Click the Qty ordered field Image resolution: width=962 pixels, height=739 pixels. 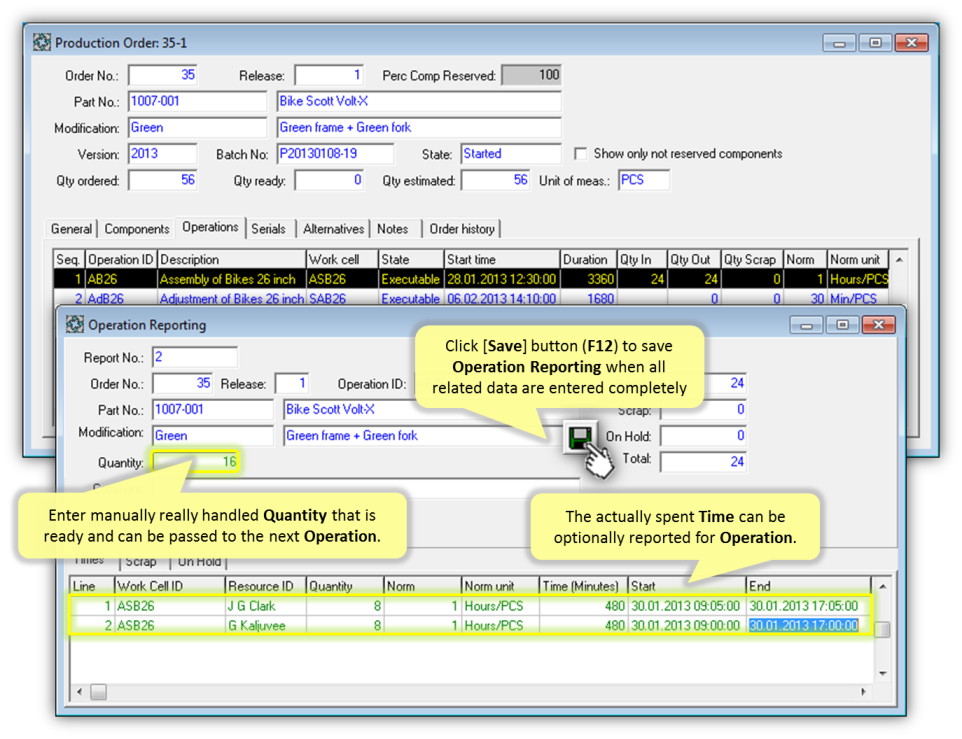[x=163, y=180]
